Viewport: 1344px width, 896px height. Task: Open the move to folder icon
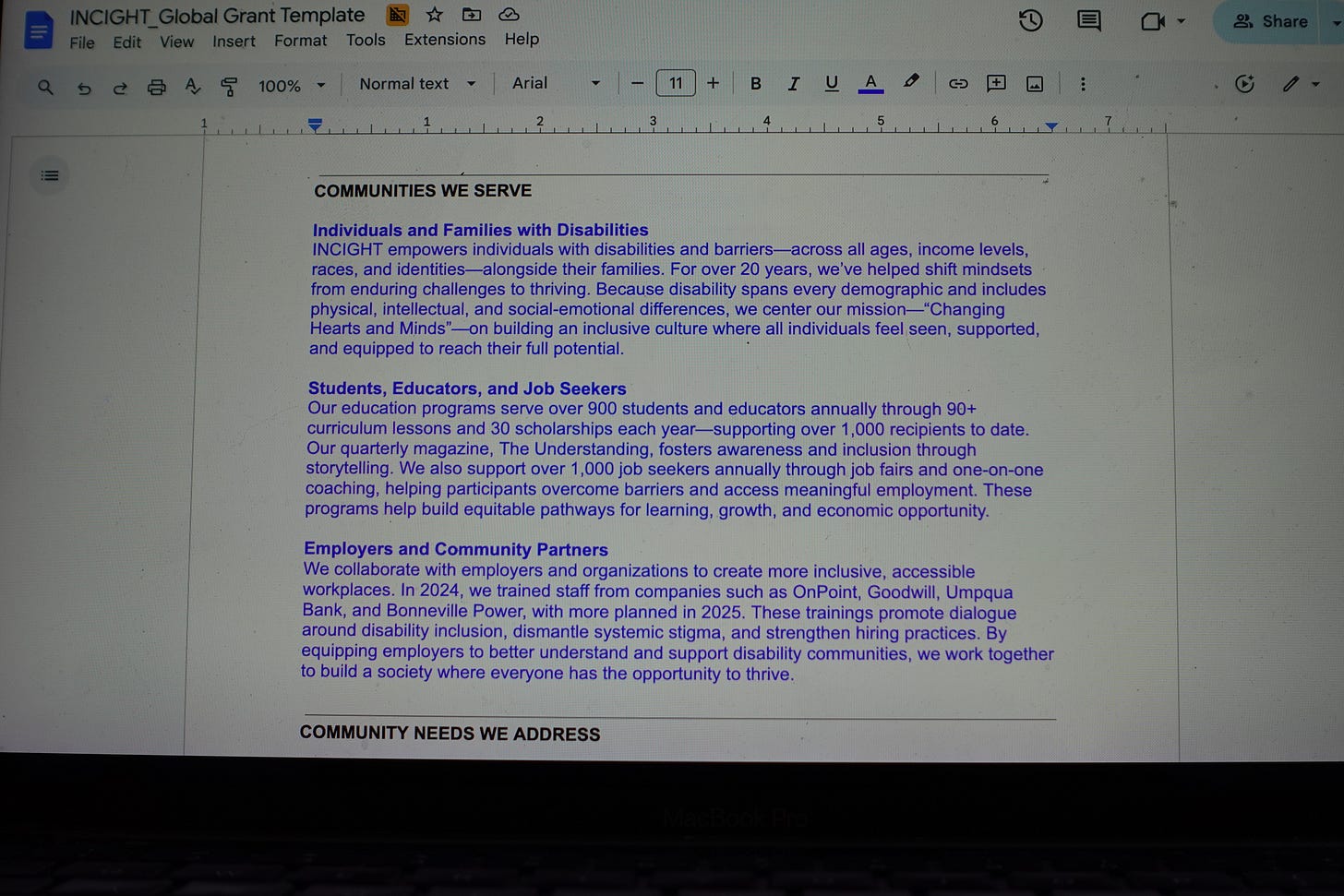pyautogui.click(x=472, y=15)
